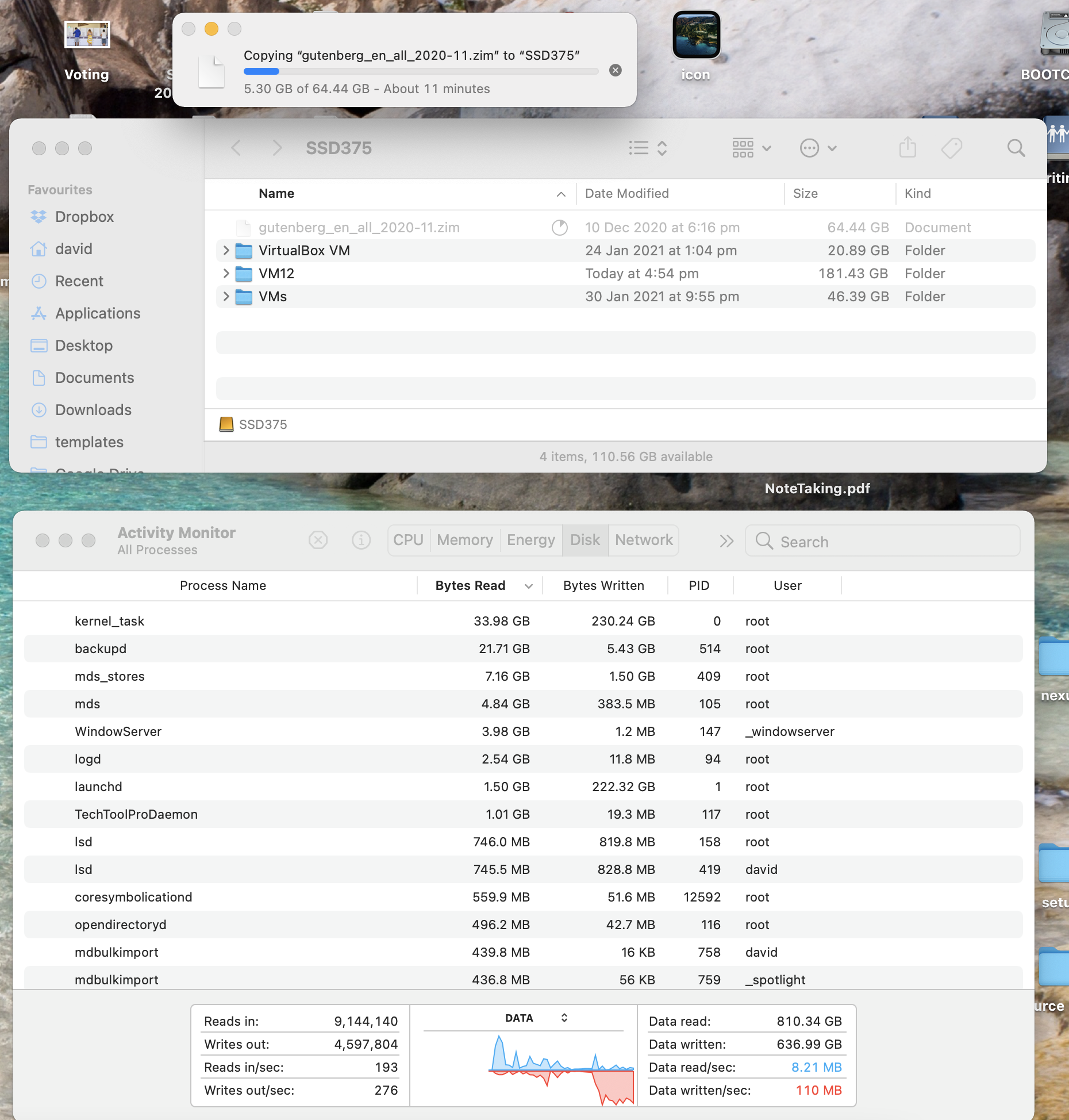
Task: Select the backupd process row
Action: point(524,649)
